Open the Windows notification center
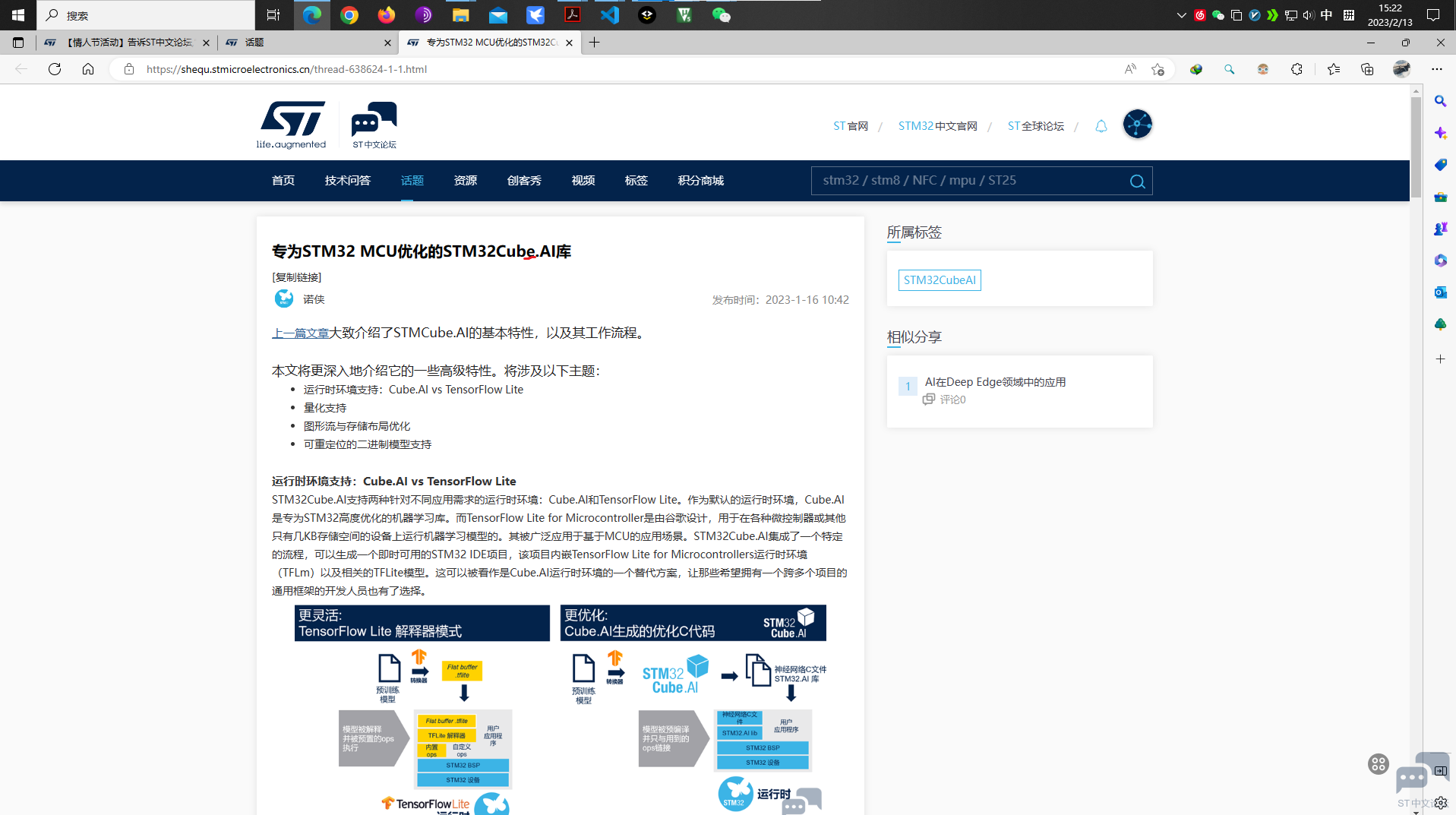Viewport: 1456px width, 815px height. (x=1433, y=15)
